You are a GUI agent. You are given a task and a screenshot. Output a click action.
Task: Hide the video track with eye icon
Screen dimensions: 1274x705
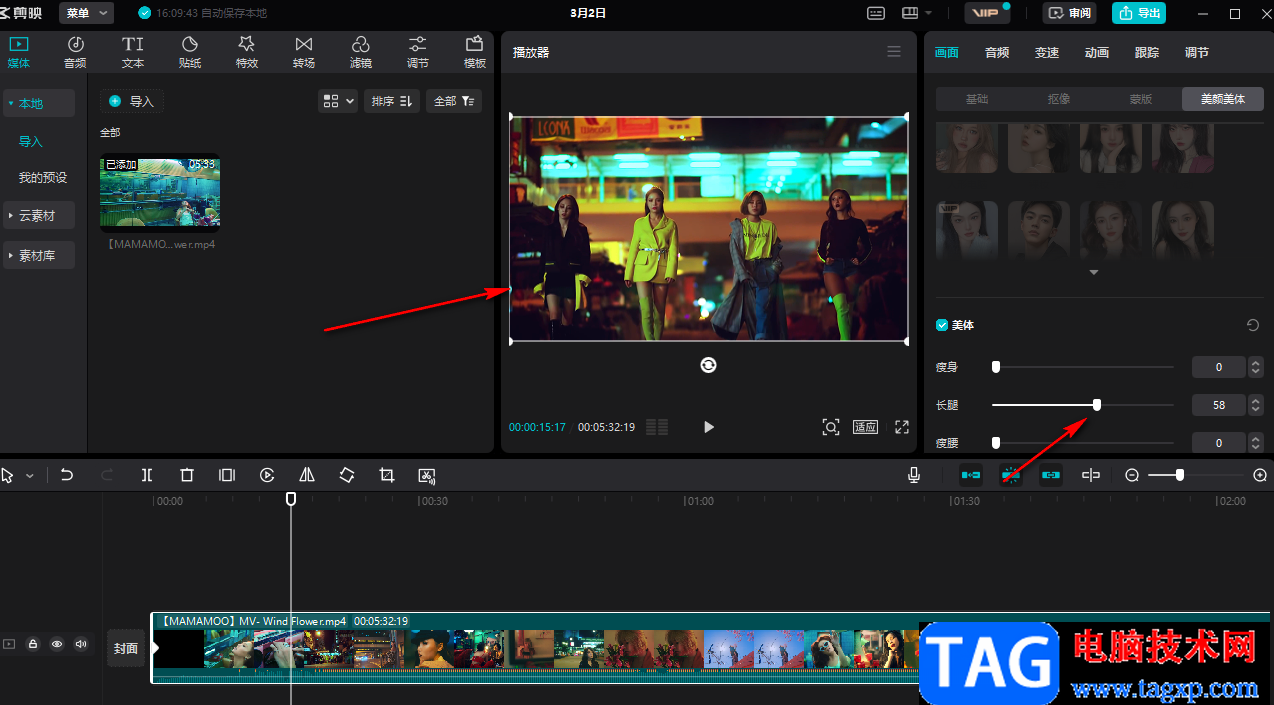(57, 645)
